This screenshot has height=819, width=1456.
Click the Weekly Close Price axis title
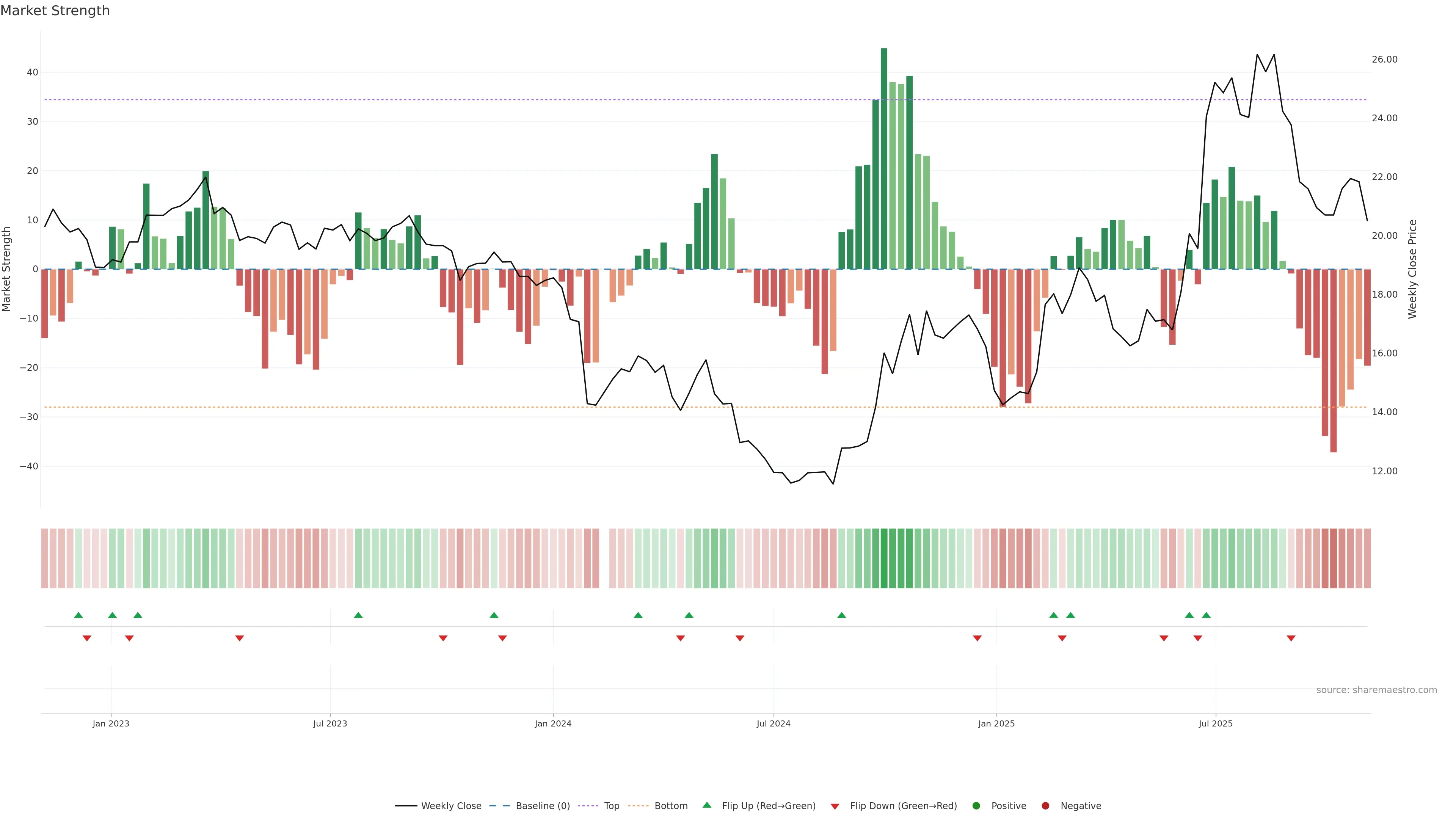click(1412, 269)
